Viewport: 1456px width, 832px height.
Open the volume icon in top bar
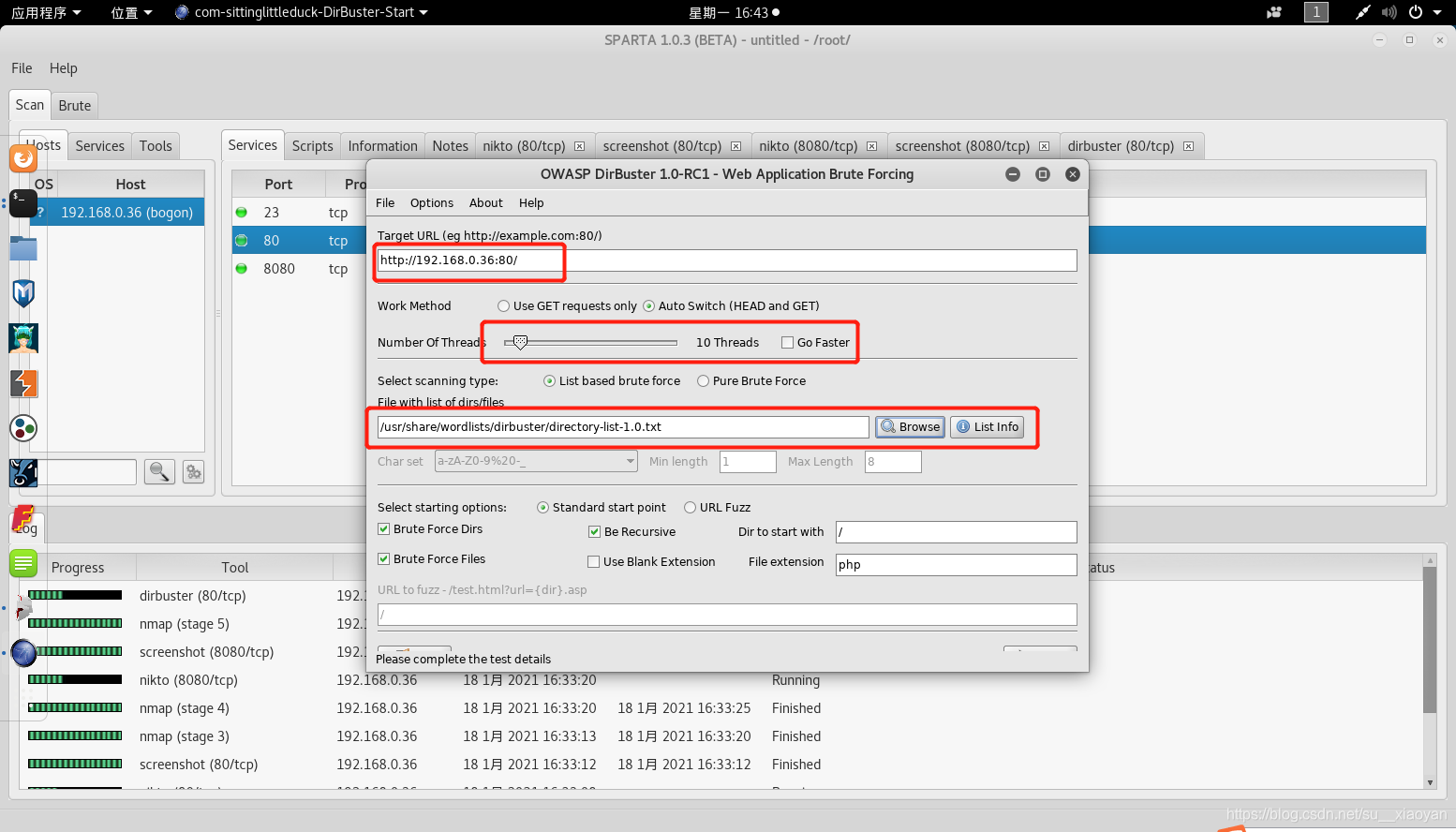click(x=1389, y=12)
